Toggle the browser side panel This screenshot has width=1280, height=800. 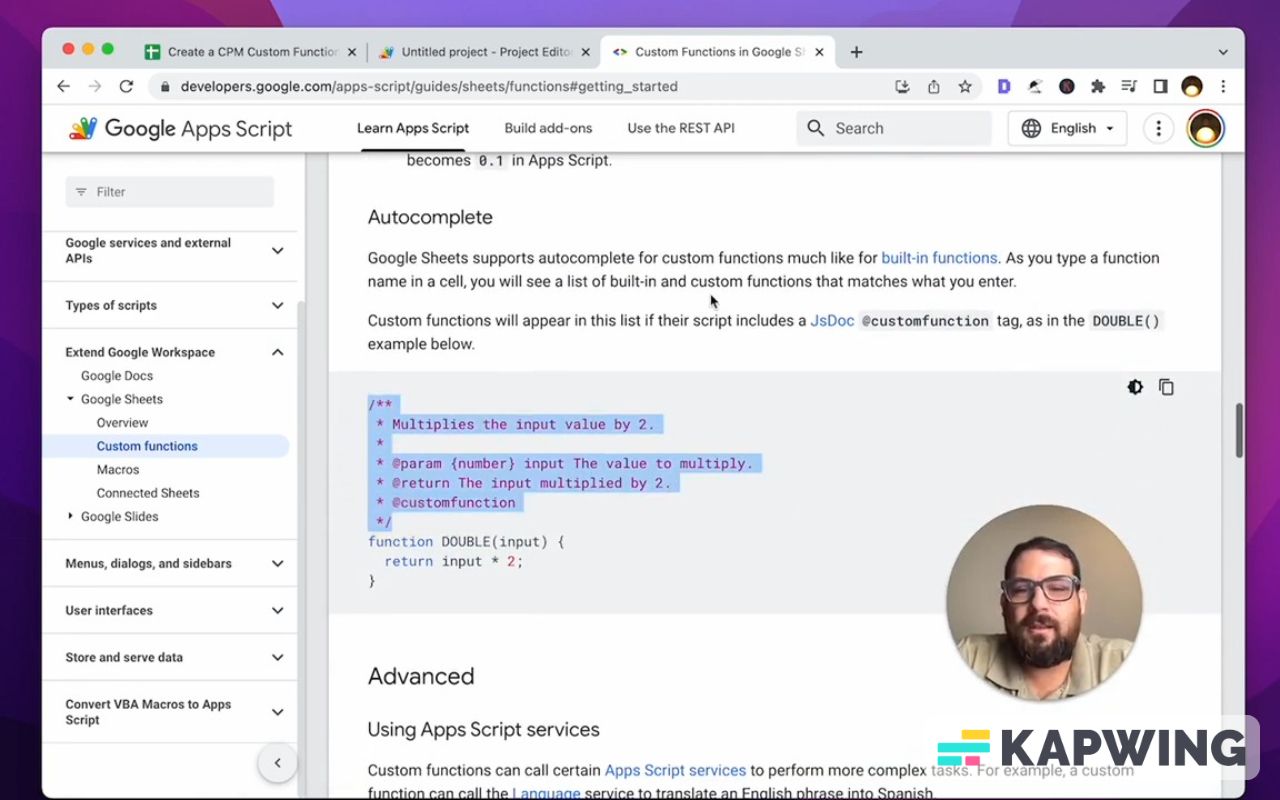pyautogui.click(x=1160, y=87)
